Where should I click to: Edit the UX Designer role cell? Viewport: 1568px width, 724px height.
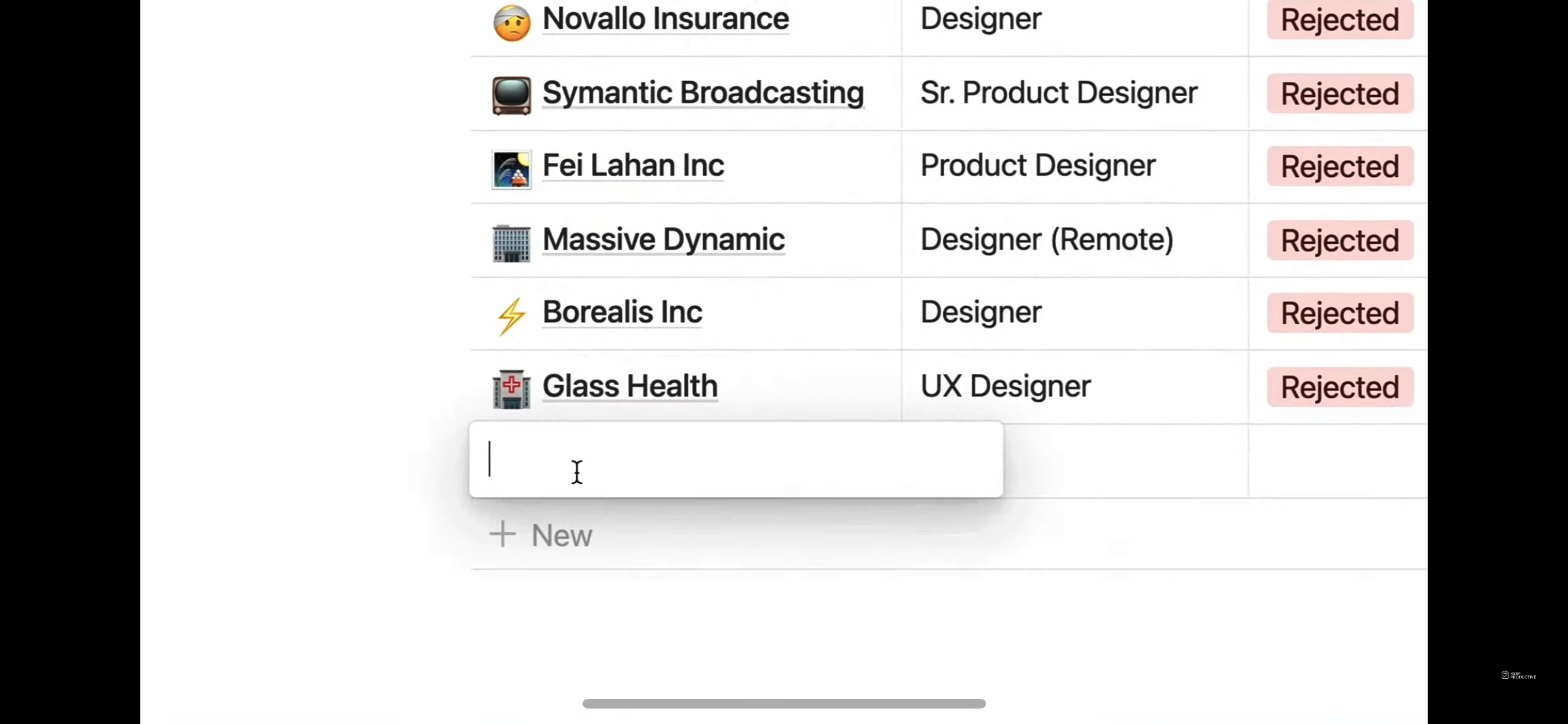coord(1075,386)
